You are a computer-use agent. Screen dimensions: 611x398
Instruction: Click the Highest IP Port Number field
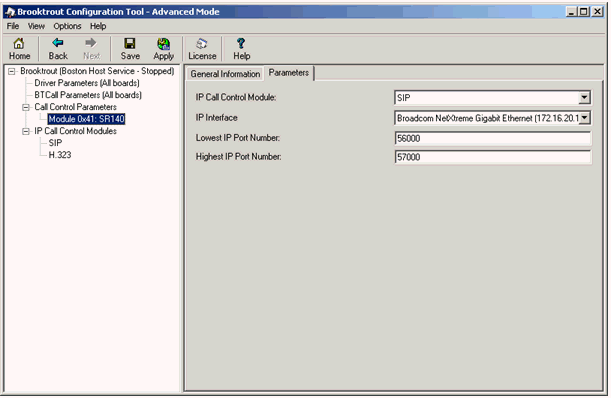[x=493, y=157]
